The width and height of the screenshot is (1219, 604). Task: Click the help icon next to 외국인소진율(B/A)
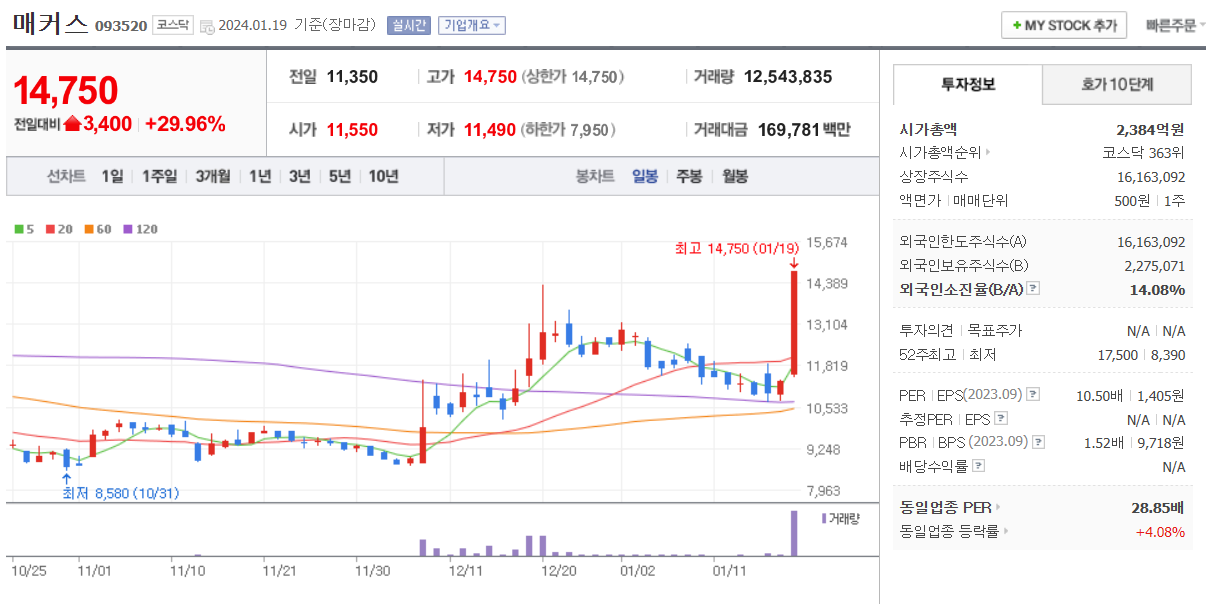1033,289
